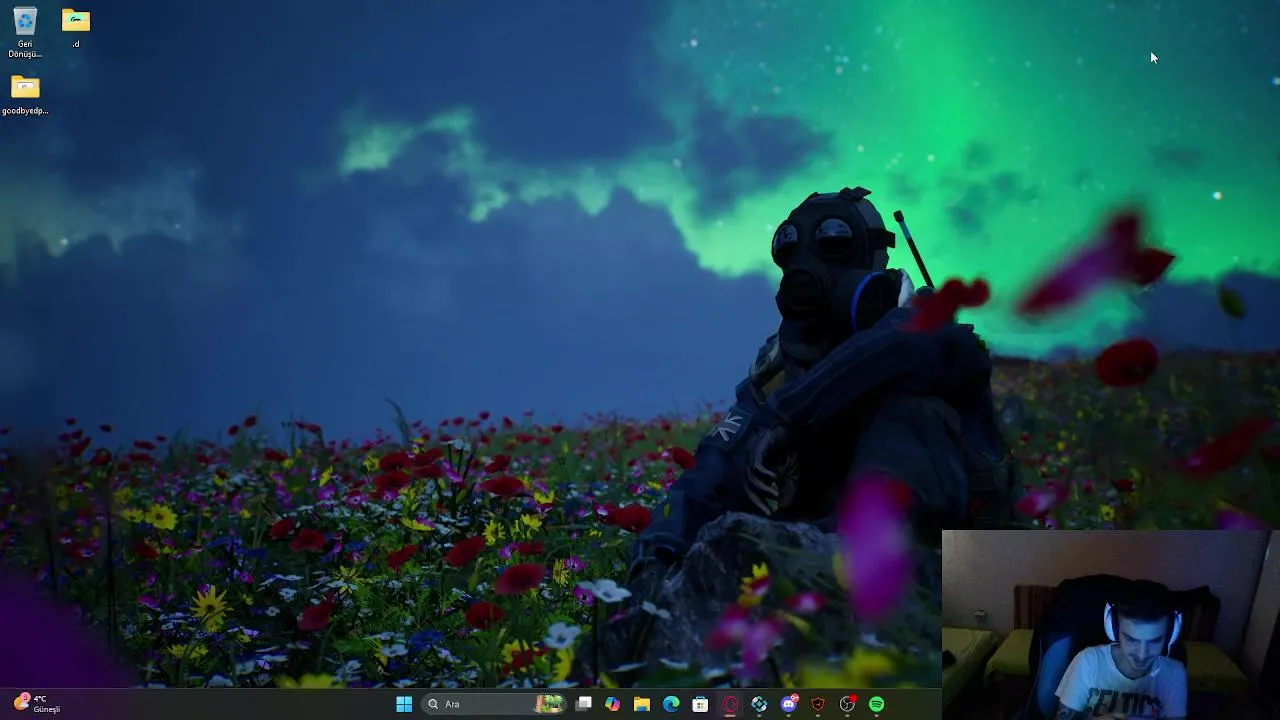Open Microsoft Store from taskbar
The image size is (1280, 720).
click(701, 704)
